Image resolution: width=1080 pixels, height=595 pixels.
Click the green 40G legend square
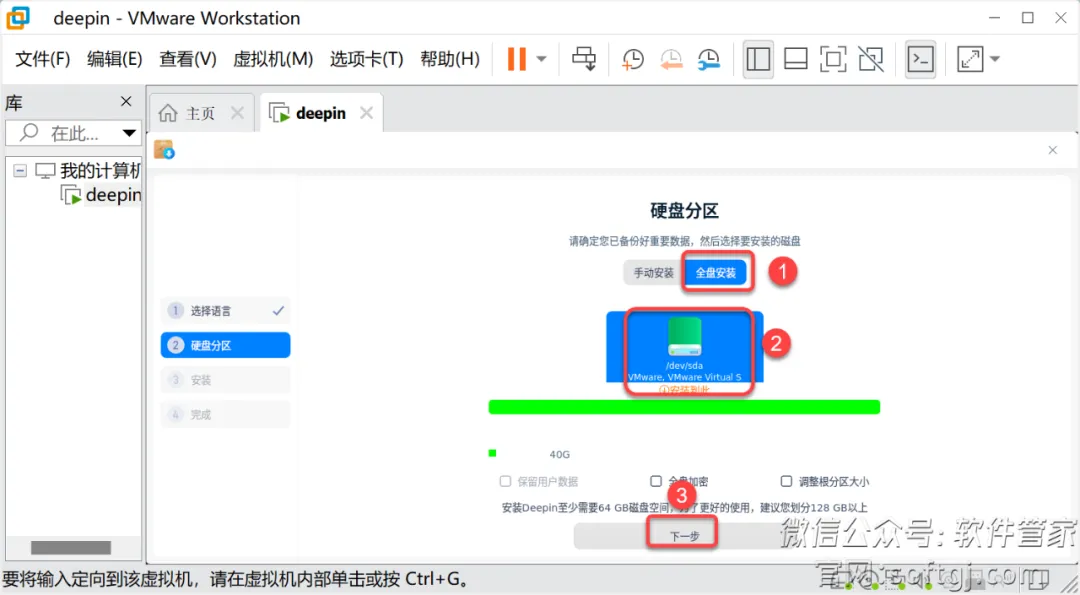coord(492,453)
